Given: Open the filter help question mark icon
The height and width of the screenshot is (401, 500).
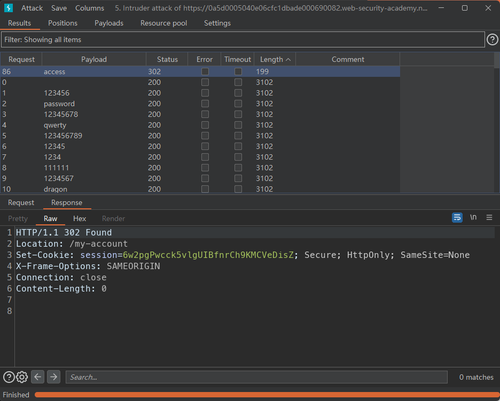Looking at the screenshot, I should point(492,40).
